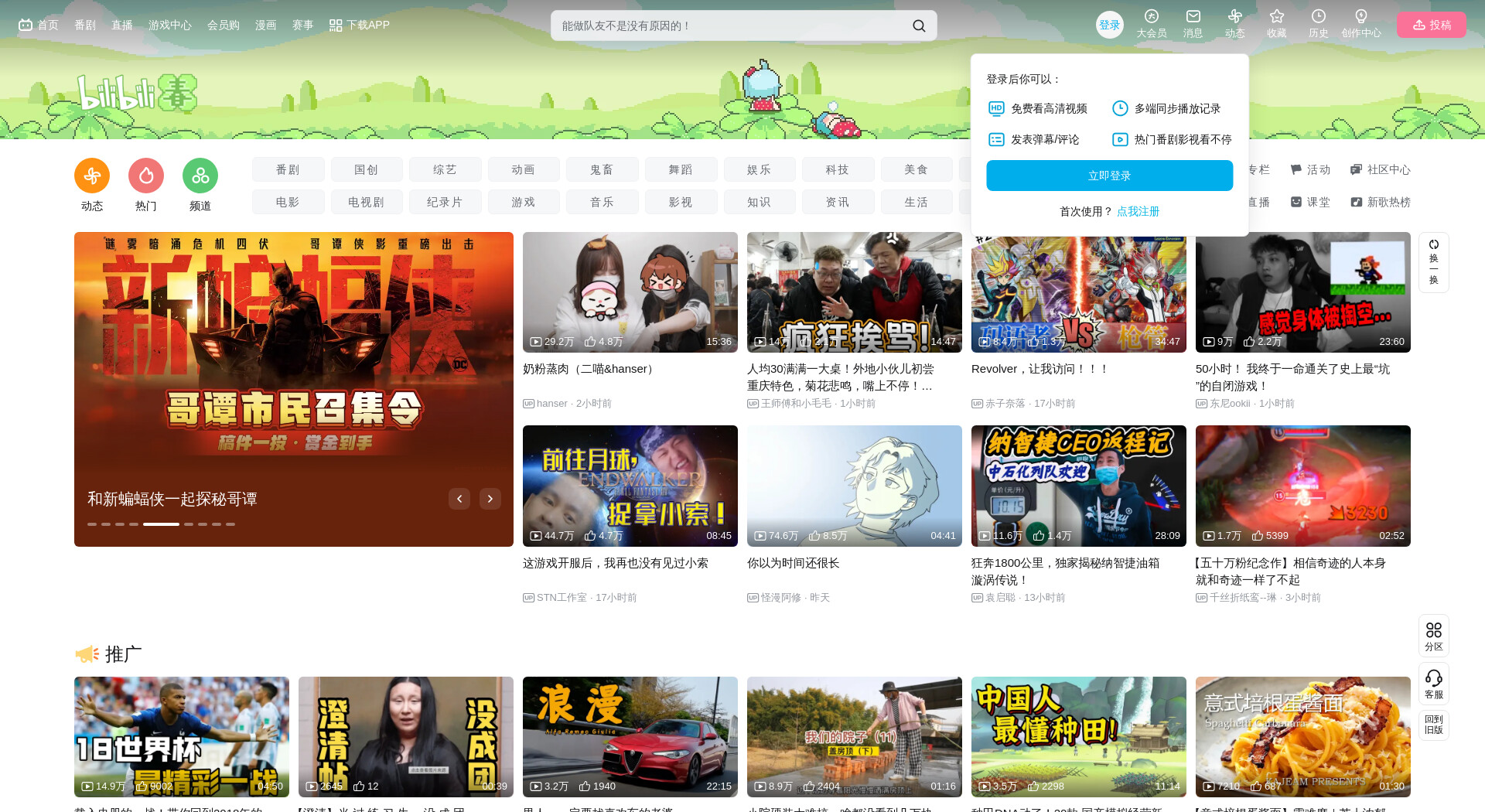Screen dimensions: 1485x812
Task: Click the 回到旧版 button
Action: [x=1433, y=725]
